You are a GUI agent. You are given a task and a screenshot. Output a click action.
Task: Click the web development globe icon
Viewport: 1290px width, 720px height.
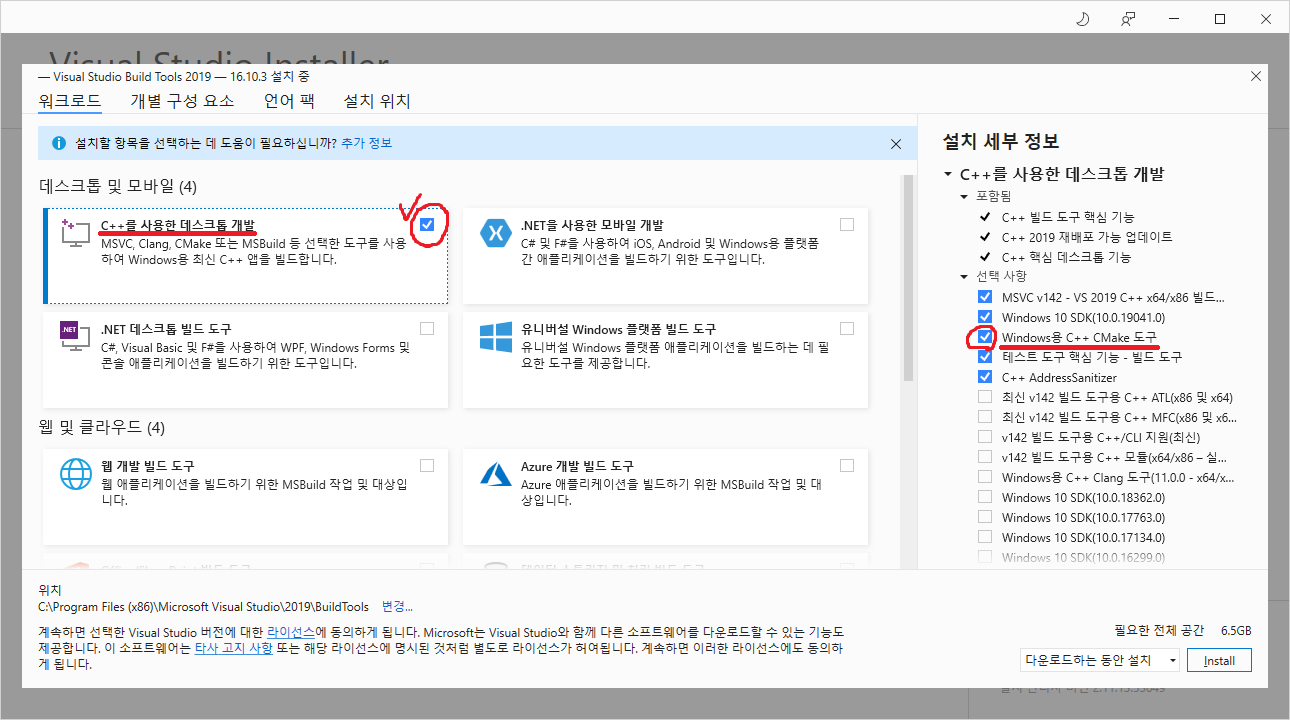pos(76,472)
